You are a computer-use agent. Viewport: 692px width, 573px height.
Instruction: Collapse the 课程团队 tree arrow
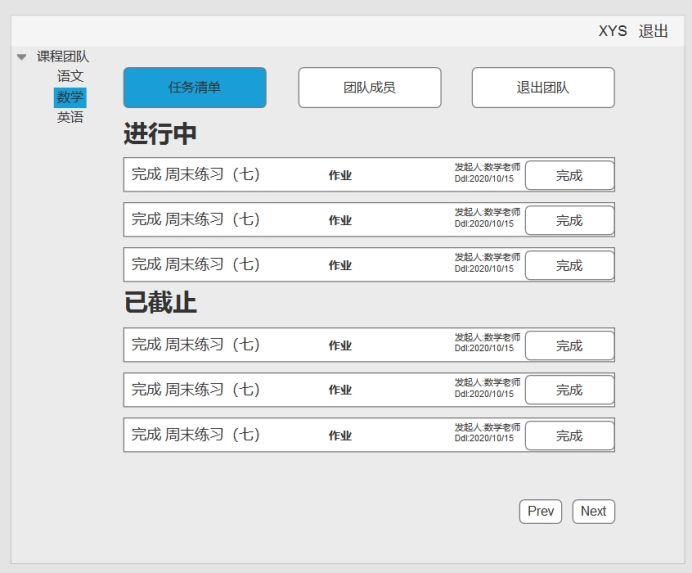click(21, 57)
